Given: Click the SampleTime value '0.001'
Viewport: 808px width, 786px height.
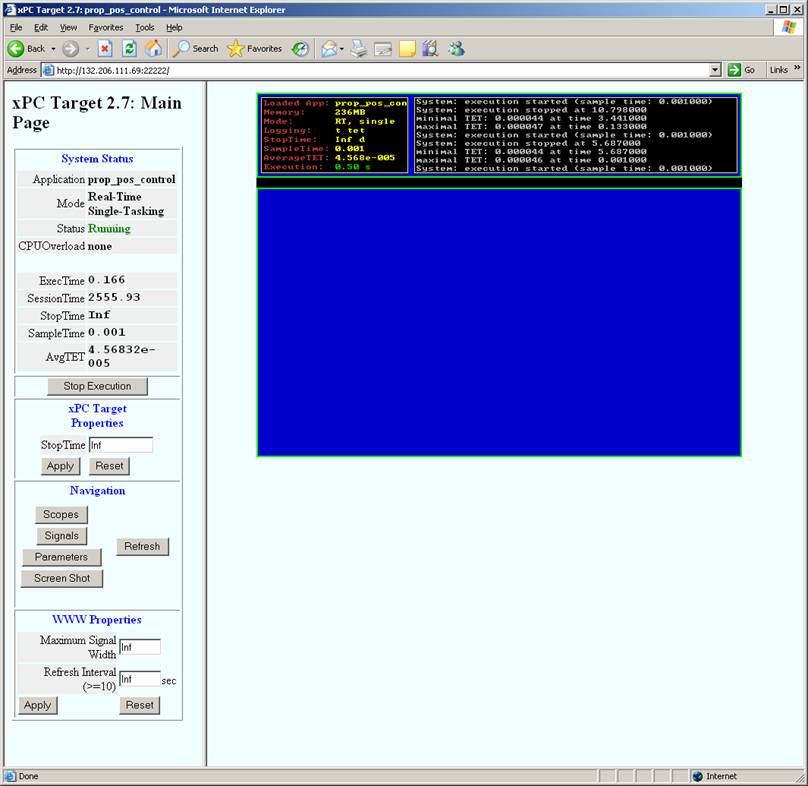Looking at the screenshot, I should [107, 332].
